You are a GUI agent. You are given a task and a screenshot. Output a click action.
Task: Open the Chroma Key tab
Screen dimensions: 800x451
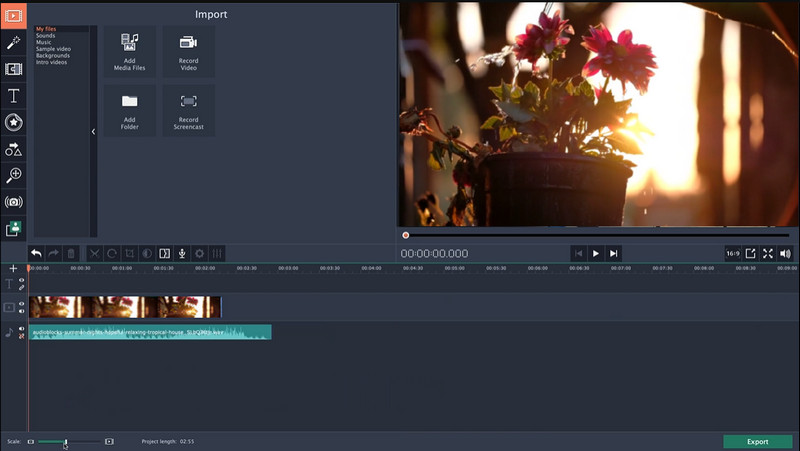(x=13, y=229)
